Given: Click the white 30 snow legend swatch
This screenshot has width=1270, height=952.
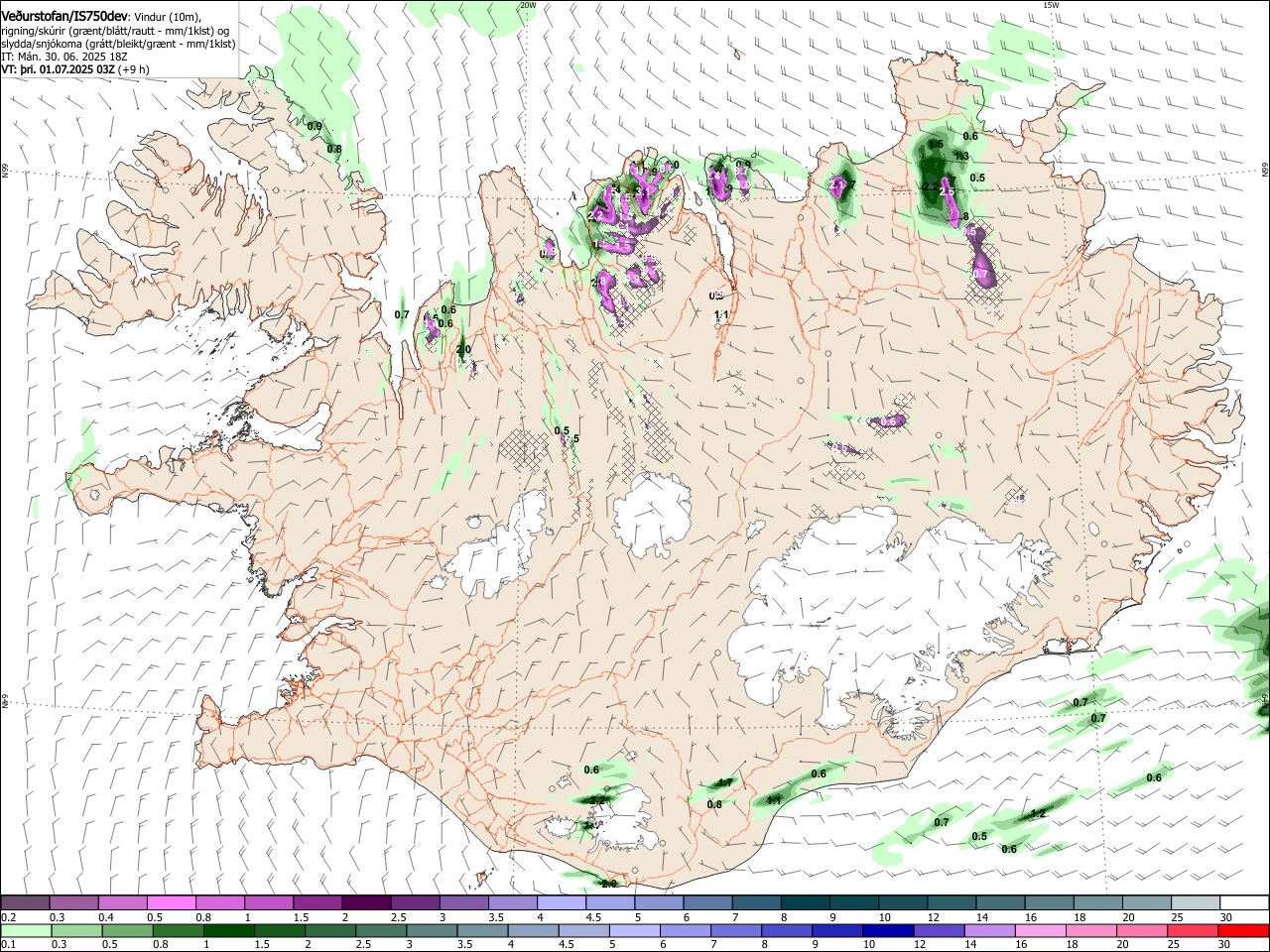Looking at the screenshot, I should [1244, 902].
